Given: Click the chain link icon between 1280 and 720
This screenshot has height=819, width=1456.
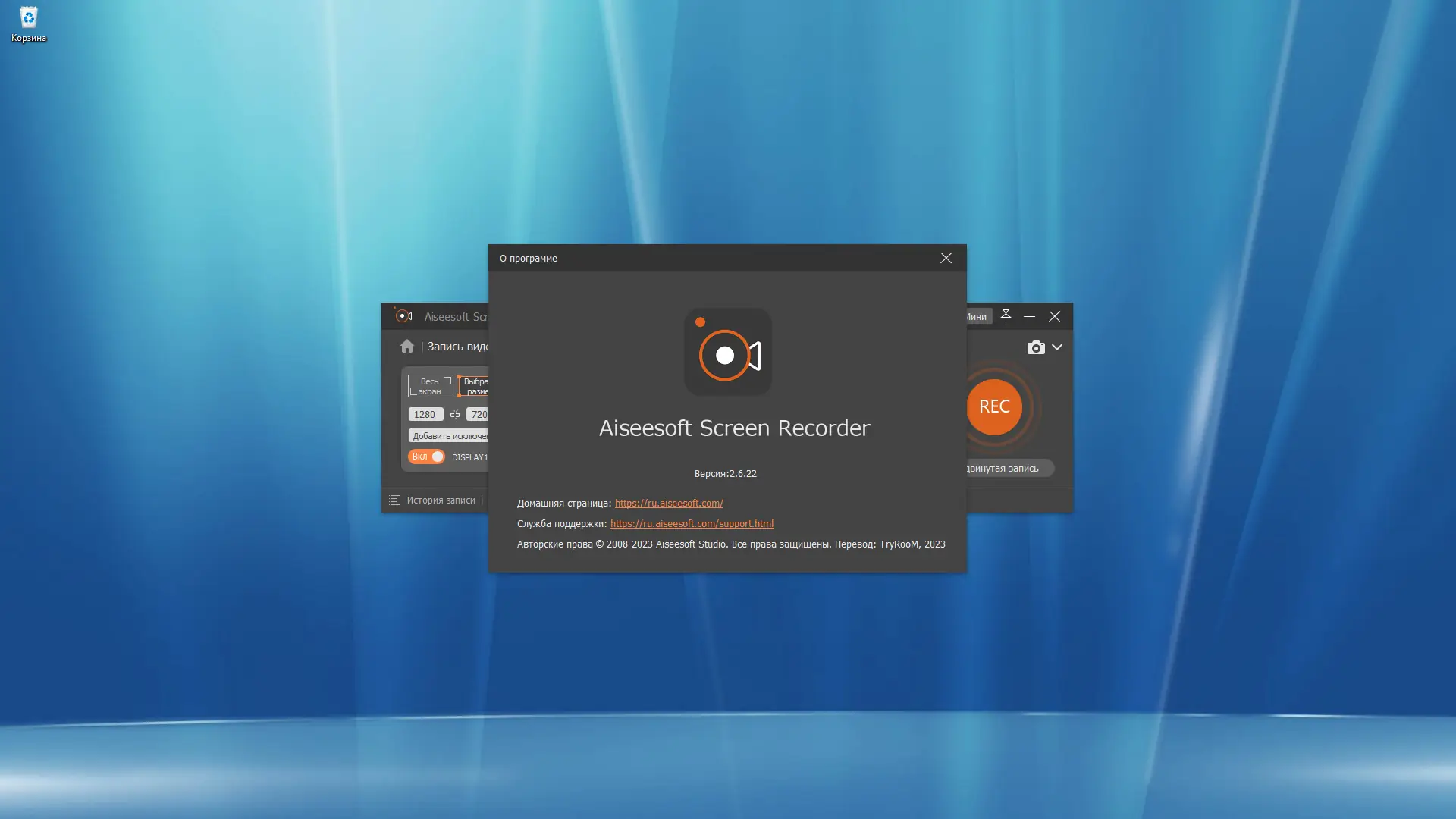Looking at the screenshot, I should pos(455,414).
